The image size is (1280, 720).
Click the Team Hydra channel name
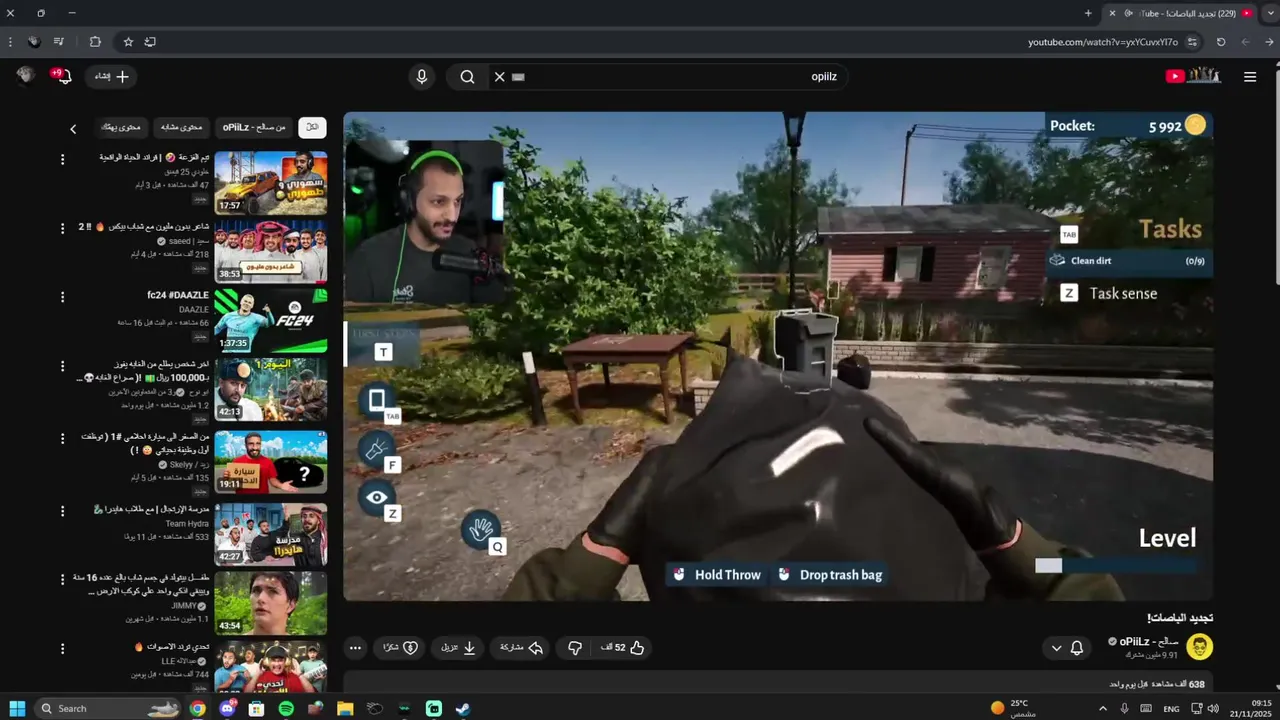[x=187, y=524]
